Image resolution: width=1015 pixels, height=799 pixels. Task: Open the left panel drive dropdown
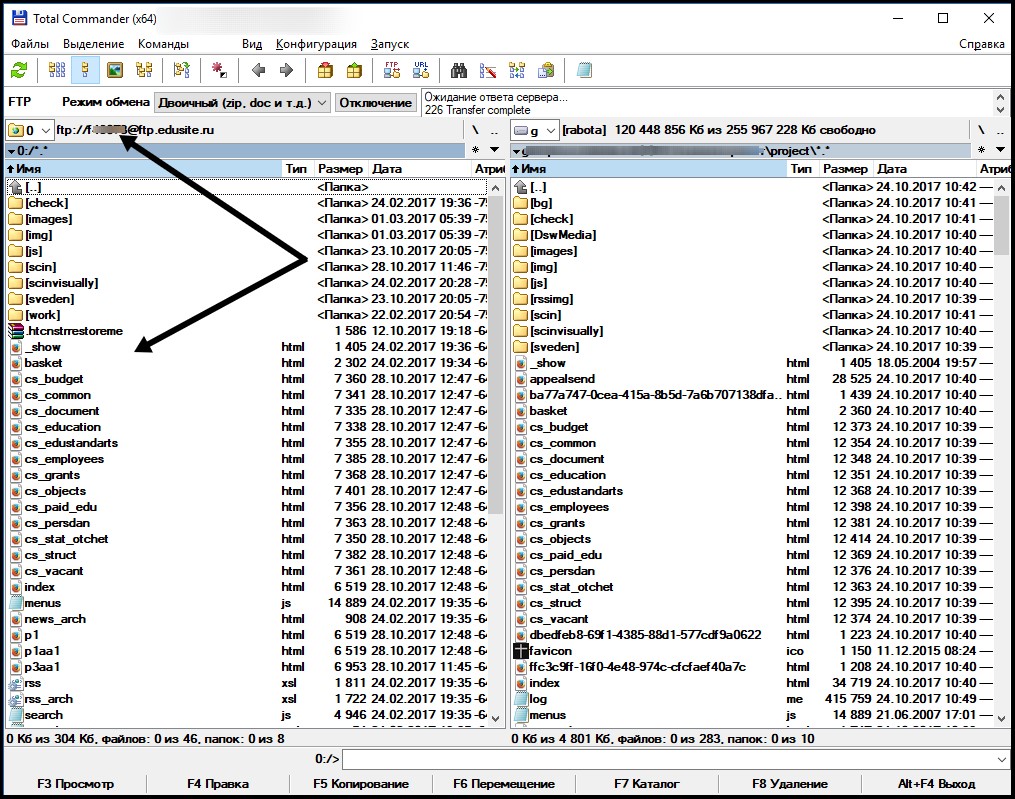(29, 130)
